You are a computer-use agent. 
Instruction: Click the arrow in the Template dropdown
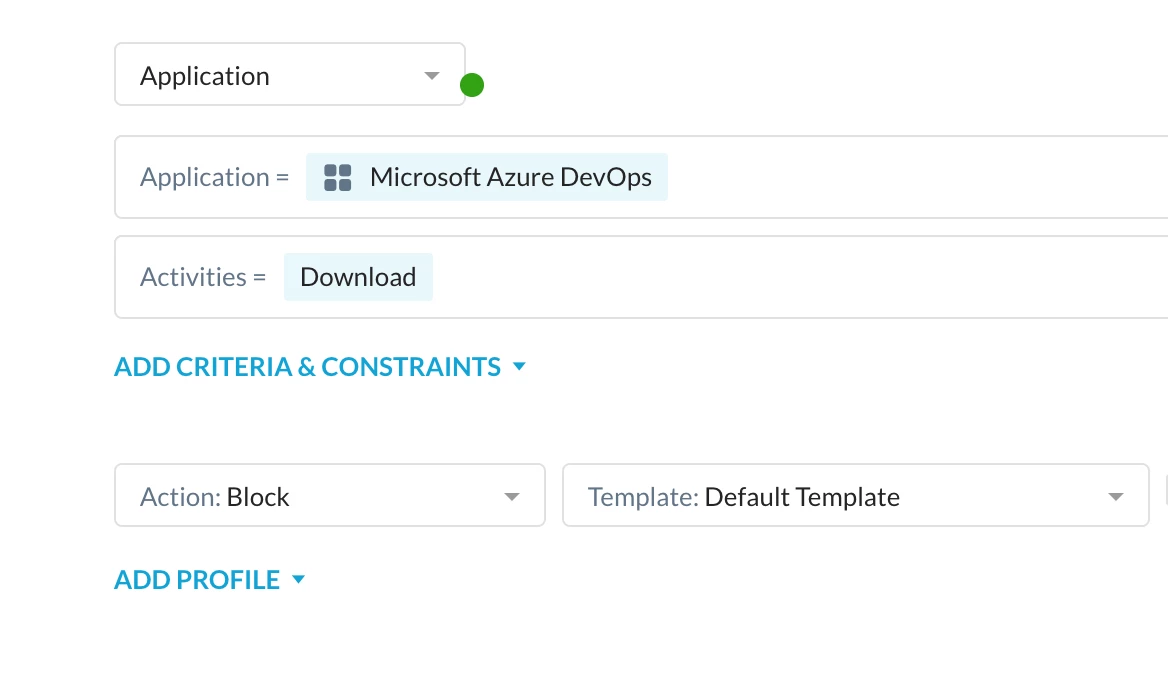point(1115,497)
